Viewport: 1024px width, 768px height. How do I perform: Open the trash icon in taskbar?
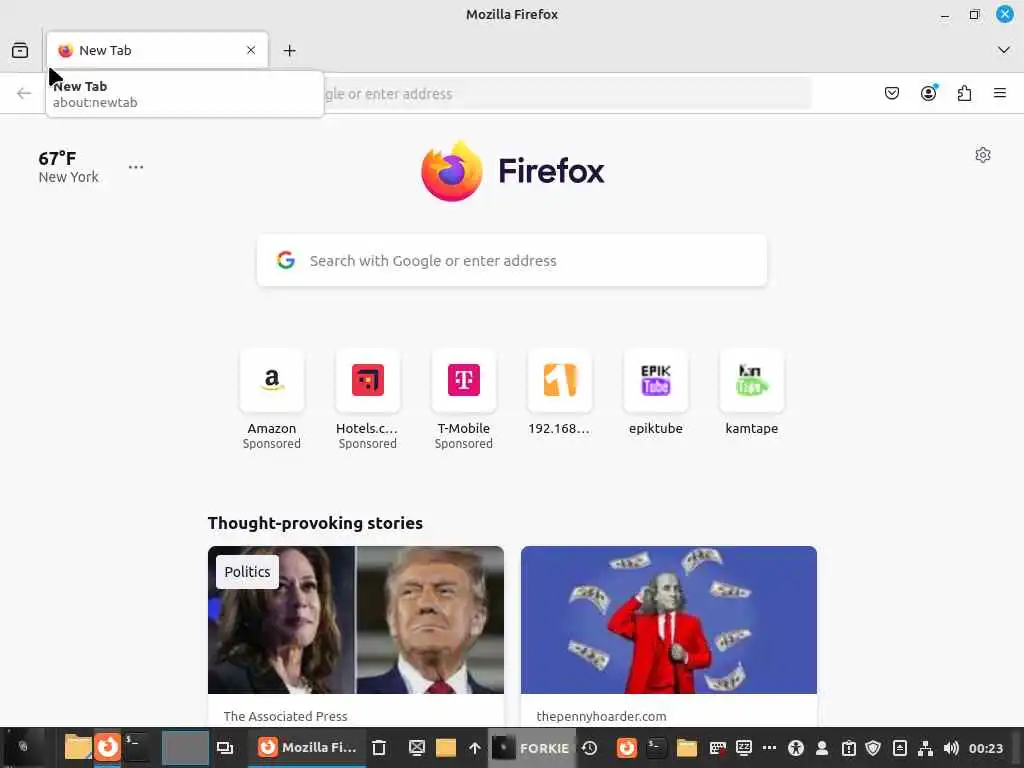[x=379, y=748]
